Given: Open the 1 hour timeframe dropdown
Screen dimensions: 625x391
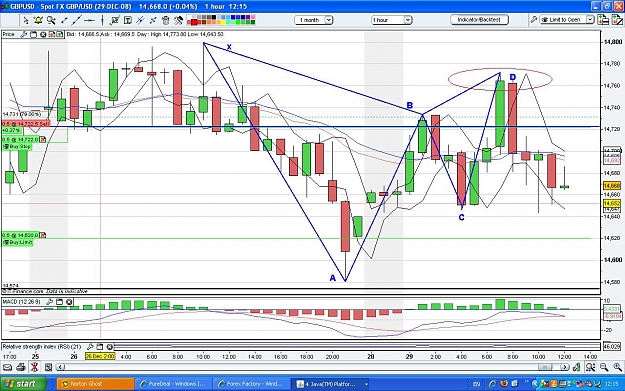Looking at the screenshot, I should [391, 20].
